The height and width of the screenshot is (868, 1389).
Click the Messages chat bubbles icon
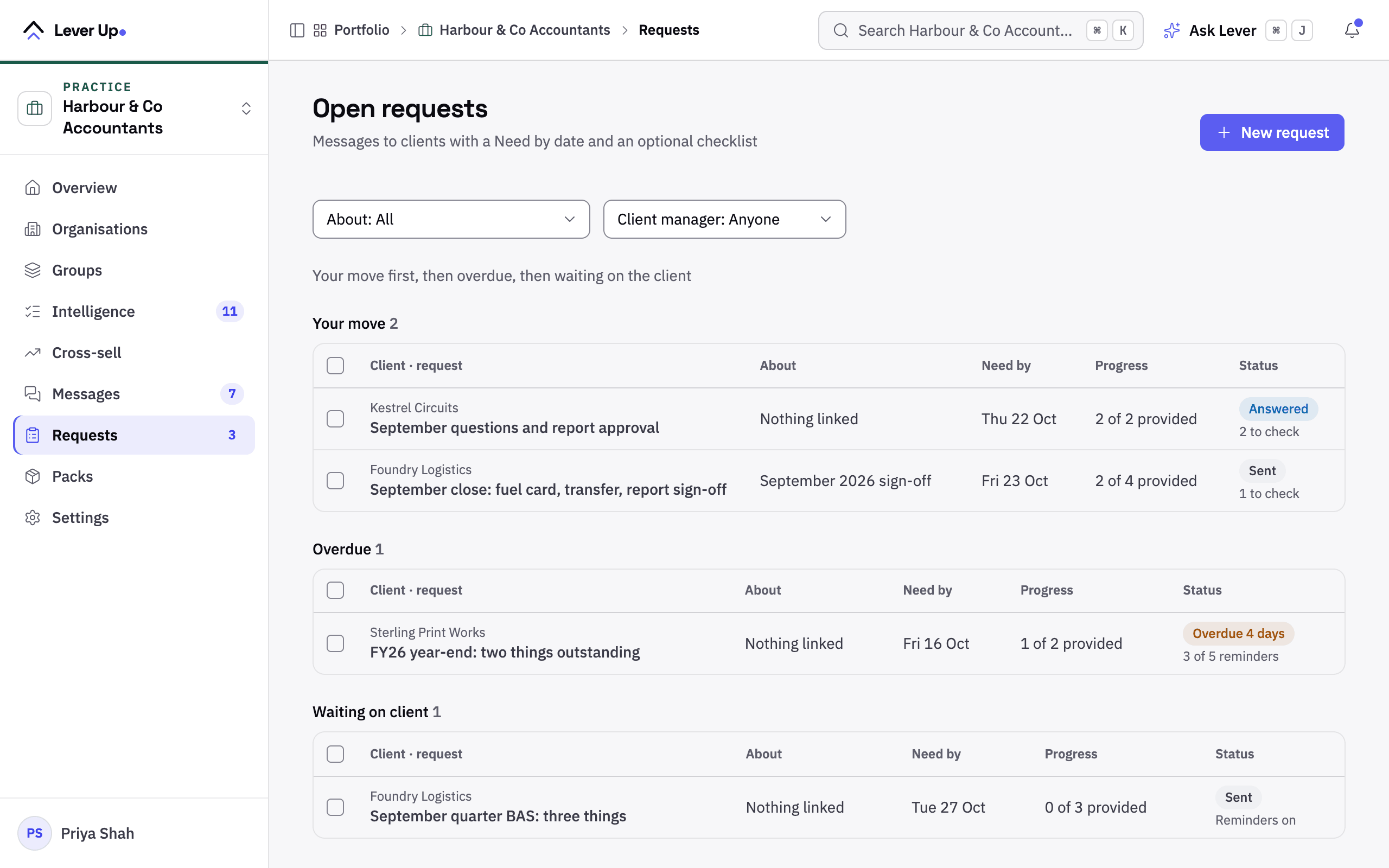coord(33,394)
